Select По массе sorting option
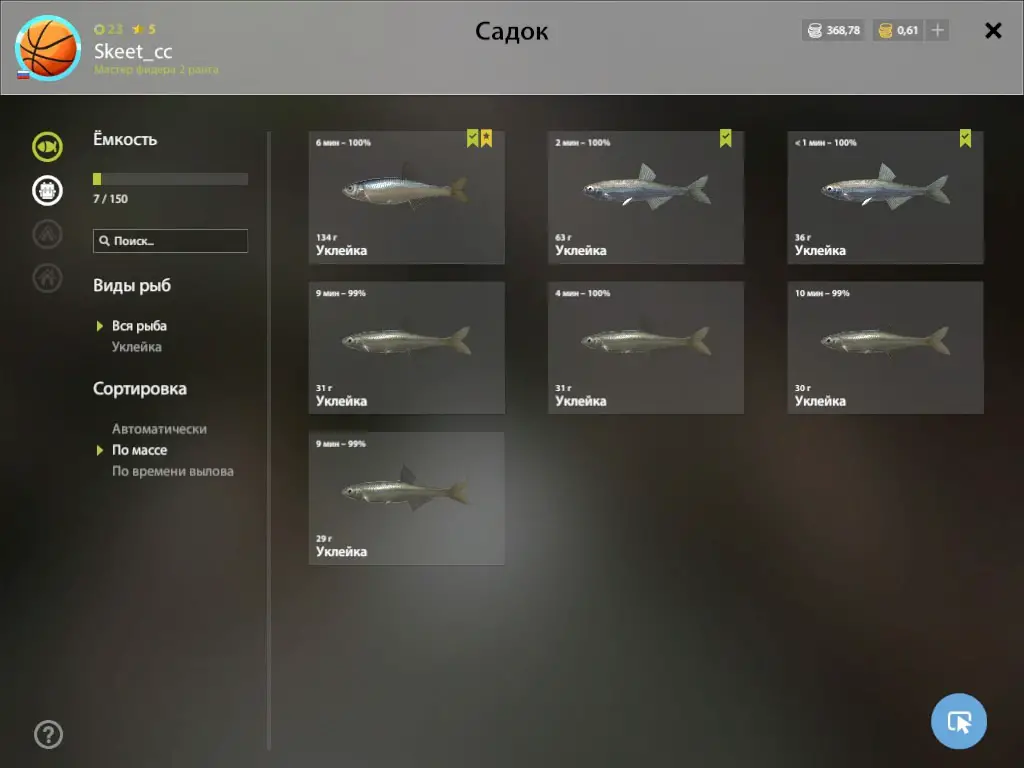This screenshot has width=1024, height=768. [139, 450]
